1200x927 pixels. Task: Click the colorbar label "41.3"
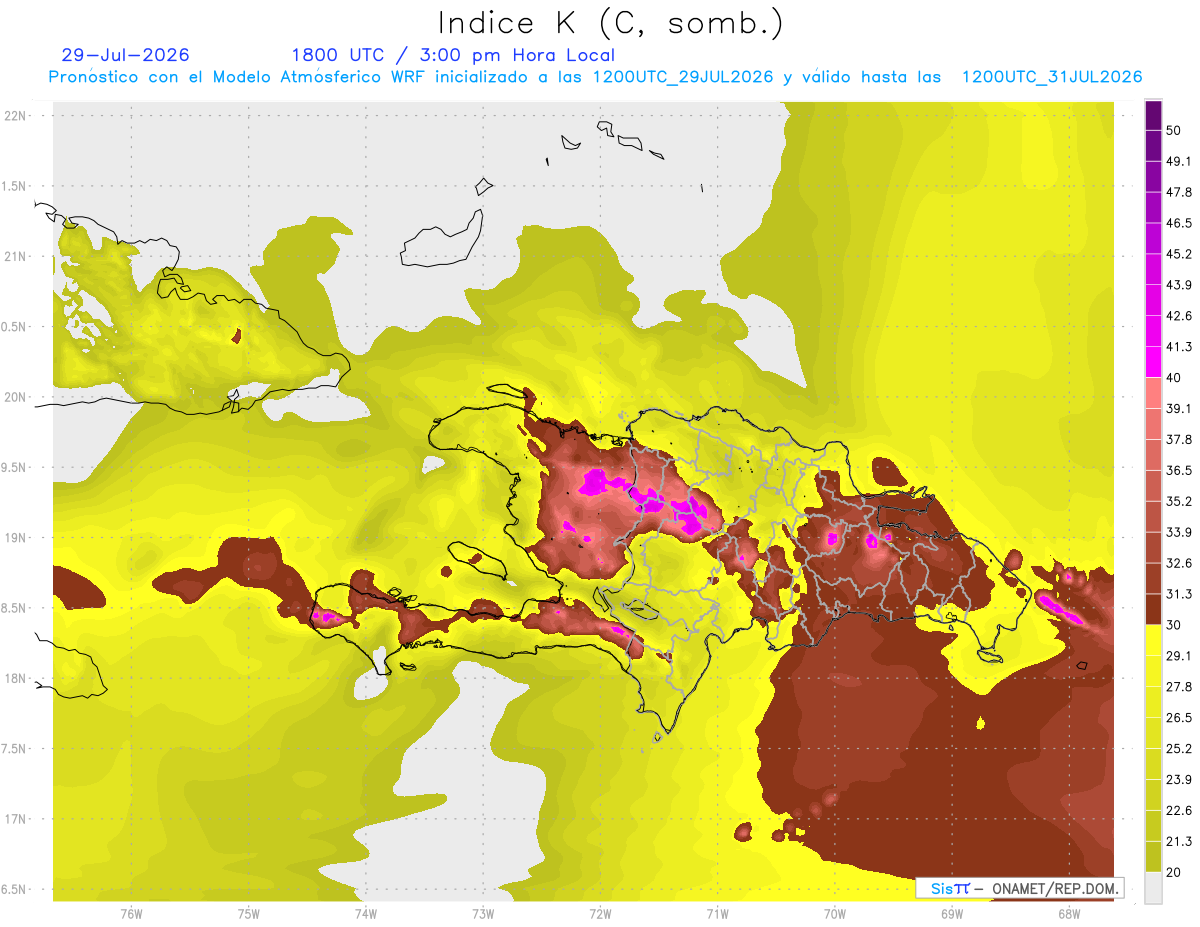tap(1180, 347)
